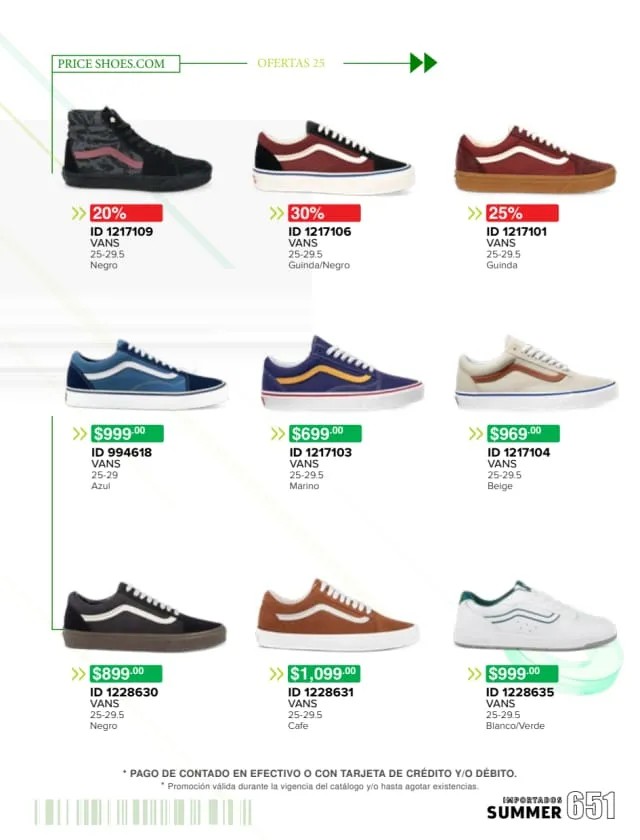
Task: Click the $1,099.00 green price tag
Action: 324,673
